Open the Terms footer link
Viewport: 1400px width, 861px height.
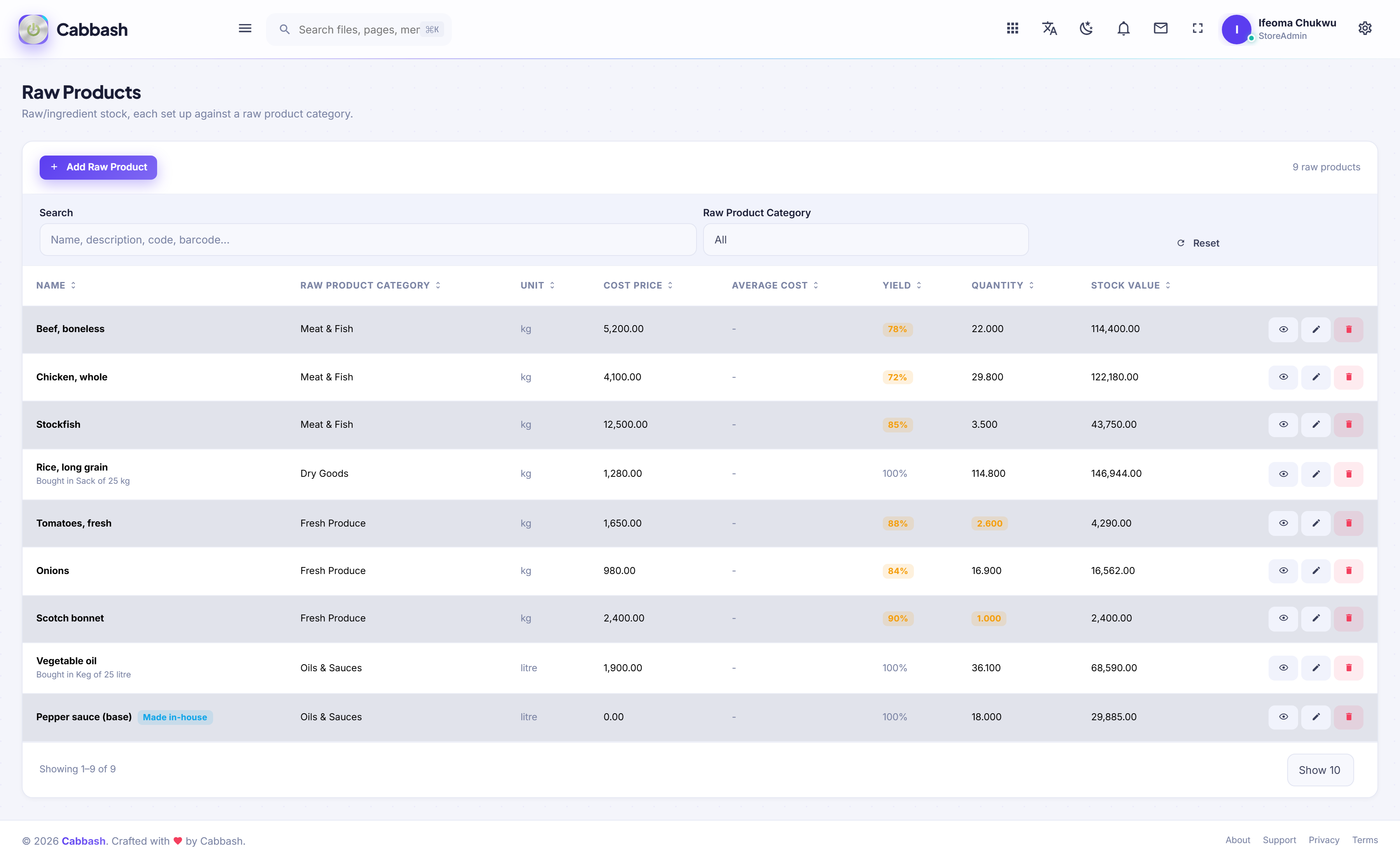pyautogui.click(x=1365, y=840)
